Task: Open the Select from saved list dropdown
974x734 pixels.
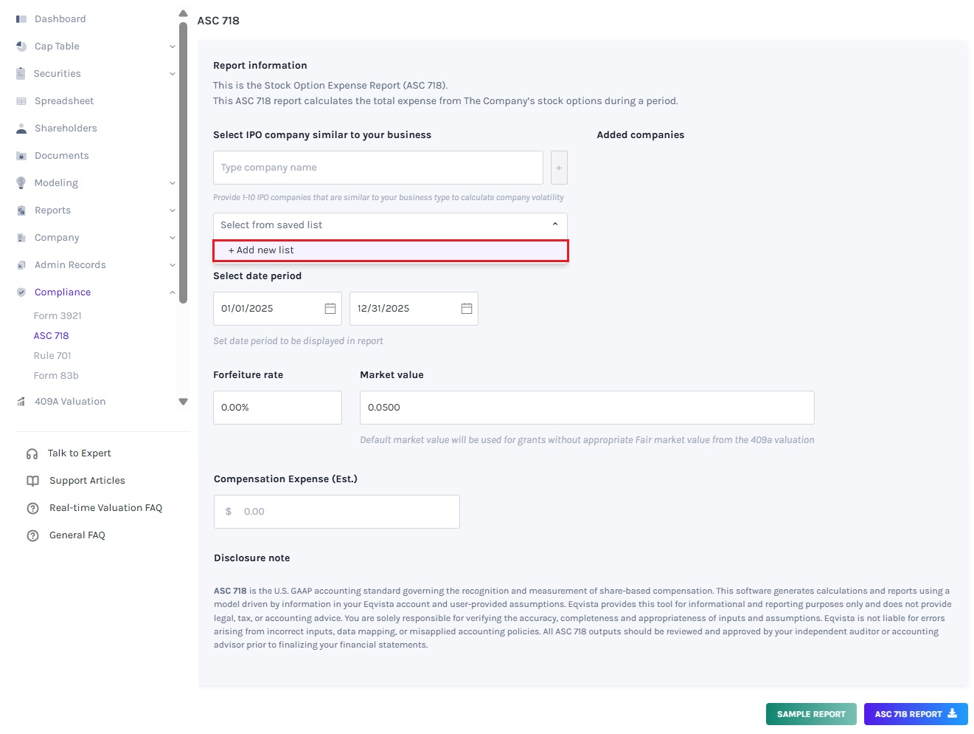Action: coord(390,225)
